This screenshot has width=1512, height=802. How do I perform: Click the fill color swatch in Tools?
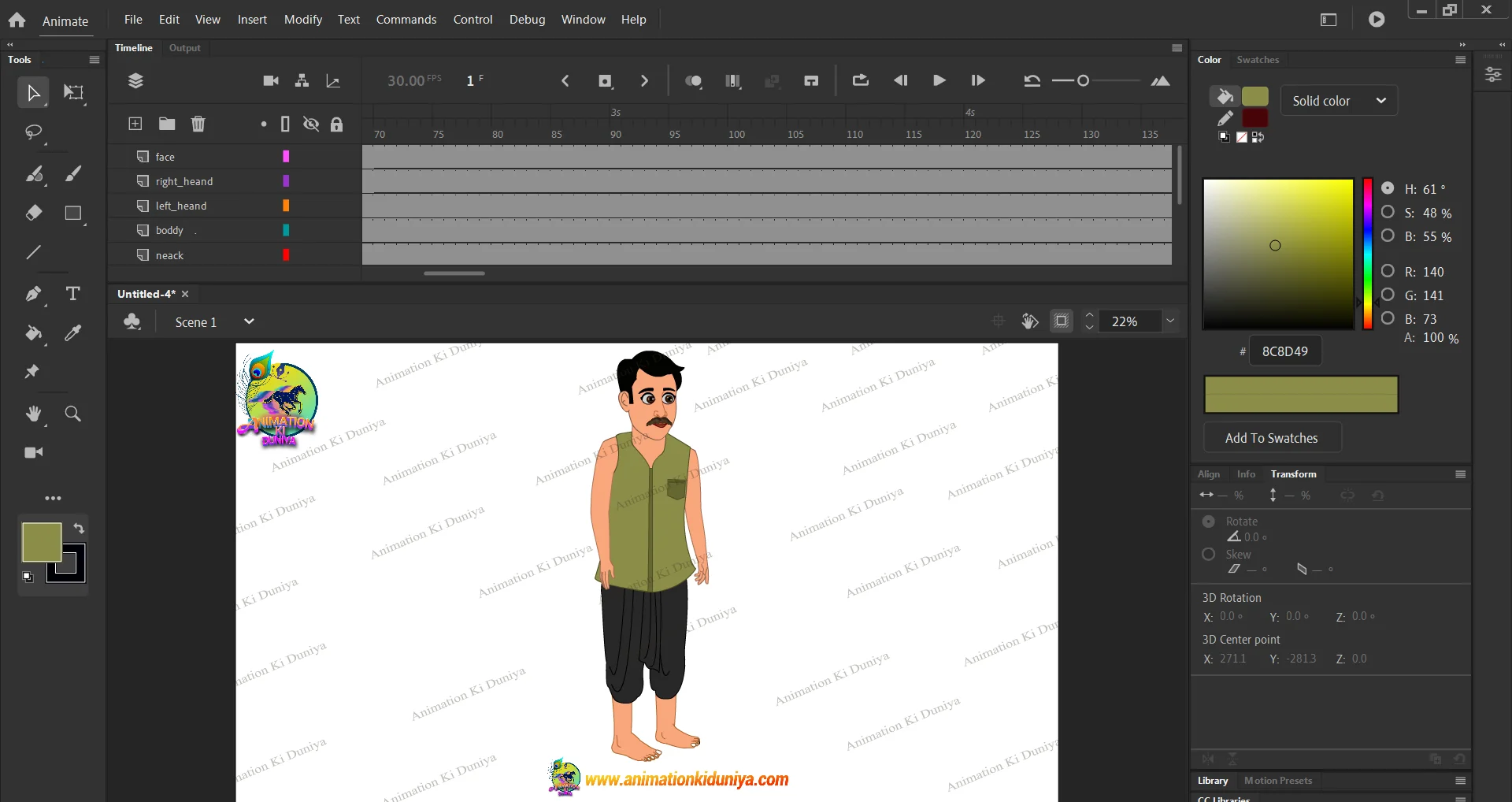coord(41,541)
